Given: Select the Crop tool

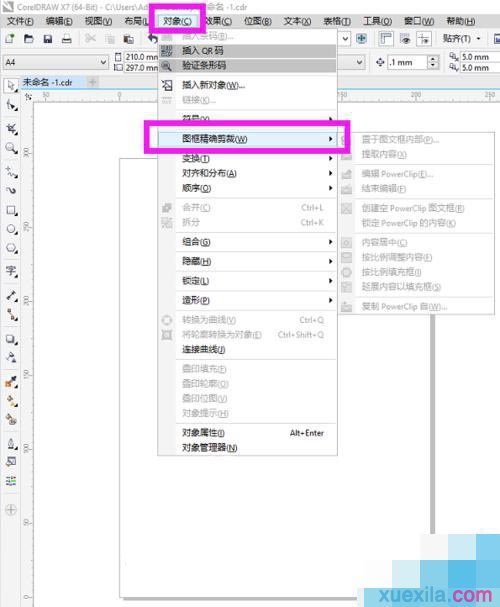Looking at the screenshot, I should (11, 128).
